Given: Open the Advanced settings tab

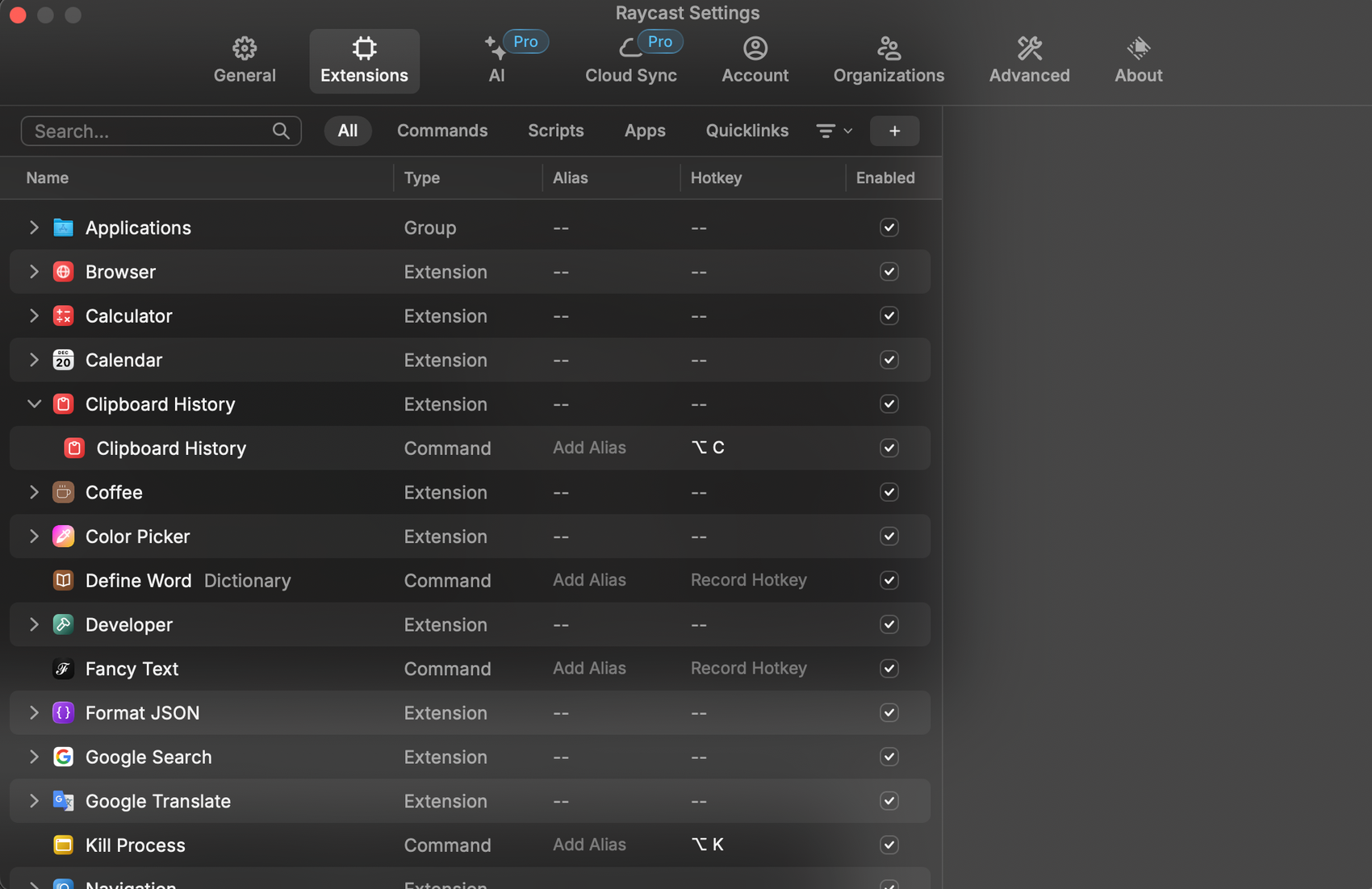Looking at the screenshot, I should 1030,61.
